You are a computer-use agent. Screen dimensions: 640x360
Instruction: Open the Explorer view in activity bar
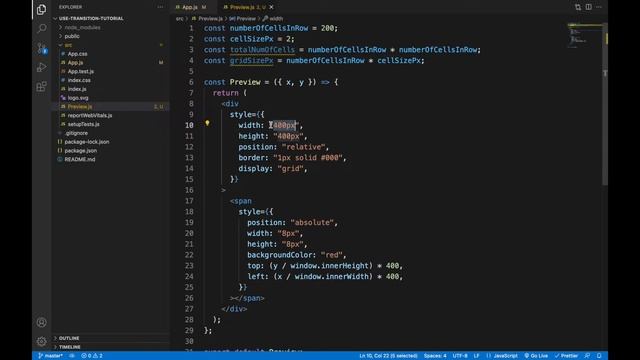(41, 9)
